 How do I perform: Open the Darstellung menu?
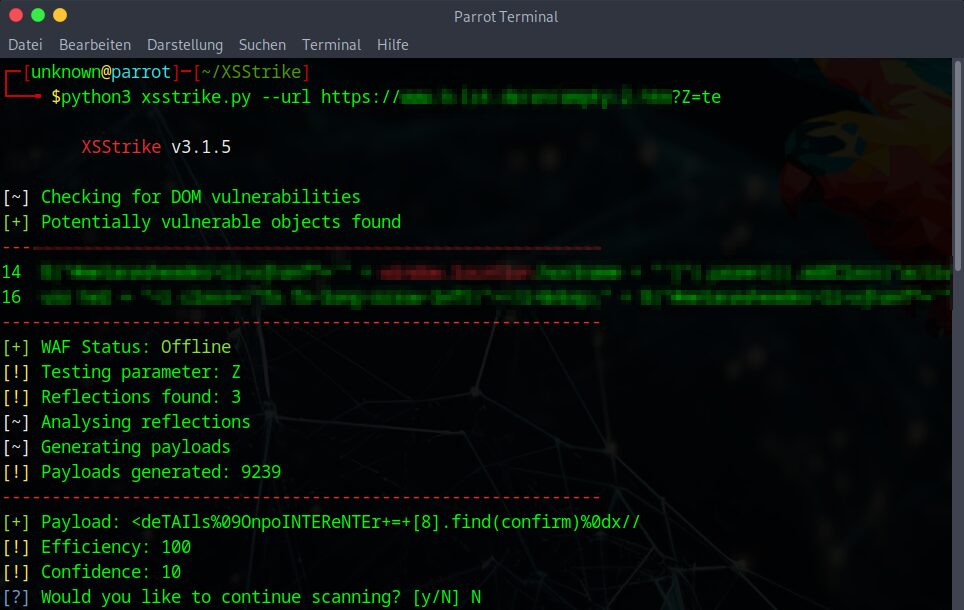184,45
